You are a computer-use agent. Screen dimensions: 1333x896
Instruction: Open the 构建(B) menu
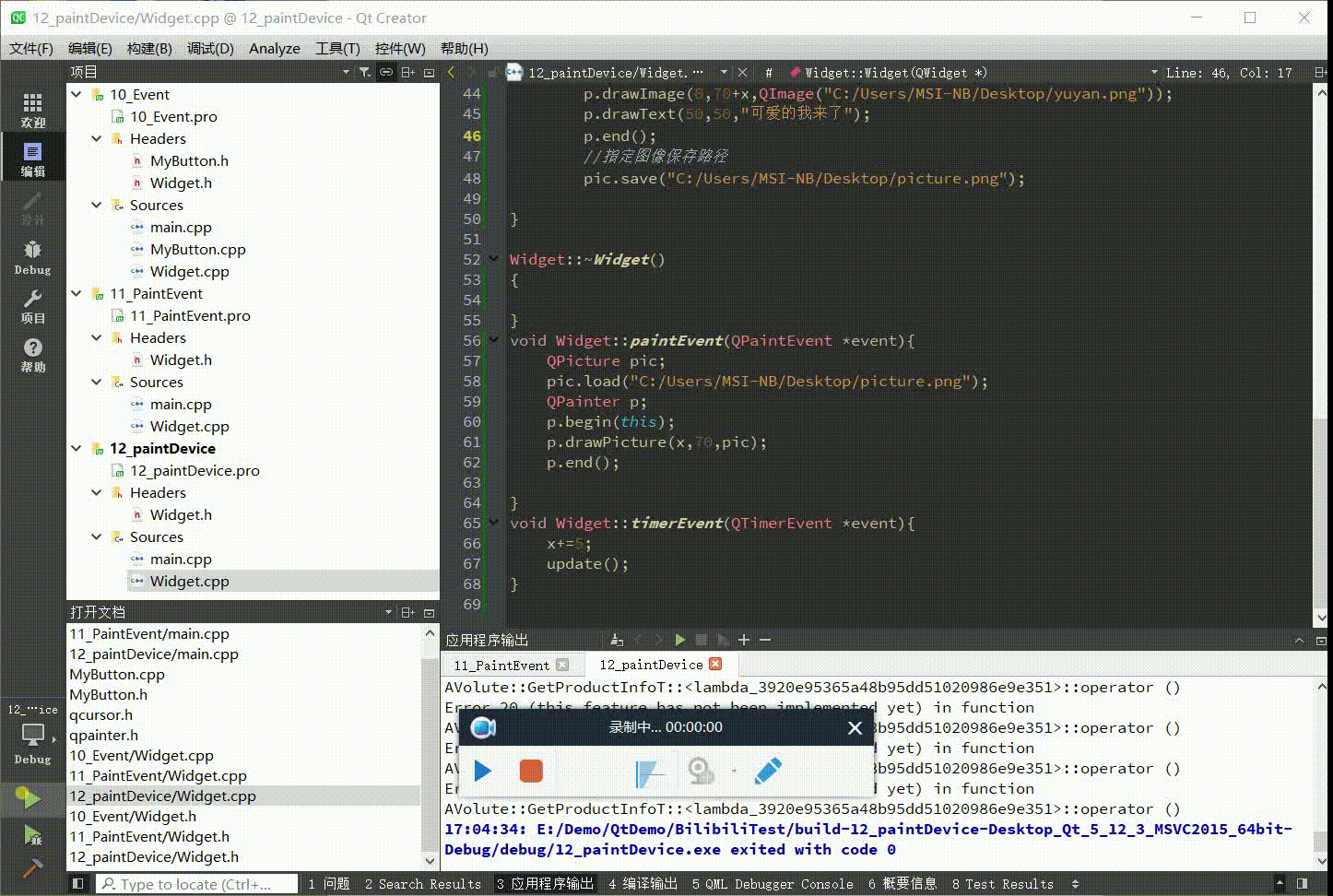[x=149, y=48]
